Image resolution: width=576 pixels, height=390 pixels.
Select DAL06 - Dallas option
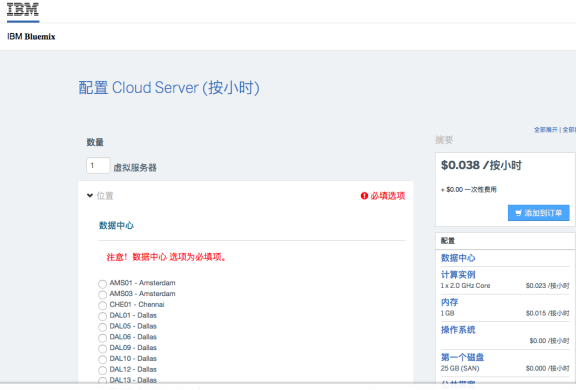[102, 338]
